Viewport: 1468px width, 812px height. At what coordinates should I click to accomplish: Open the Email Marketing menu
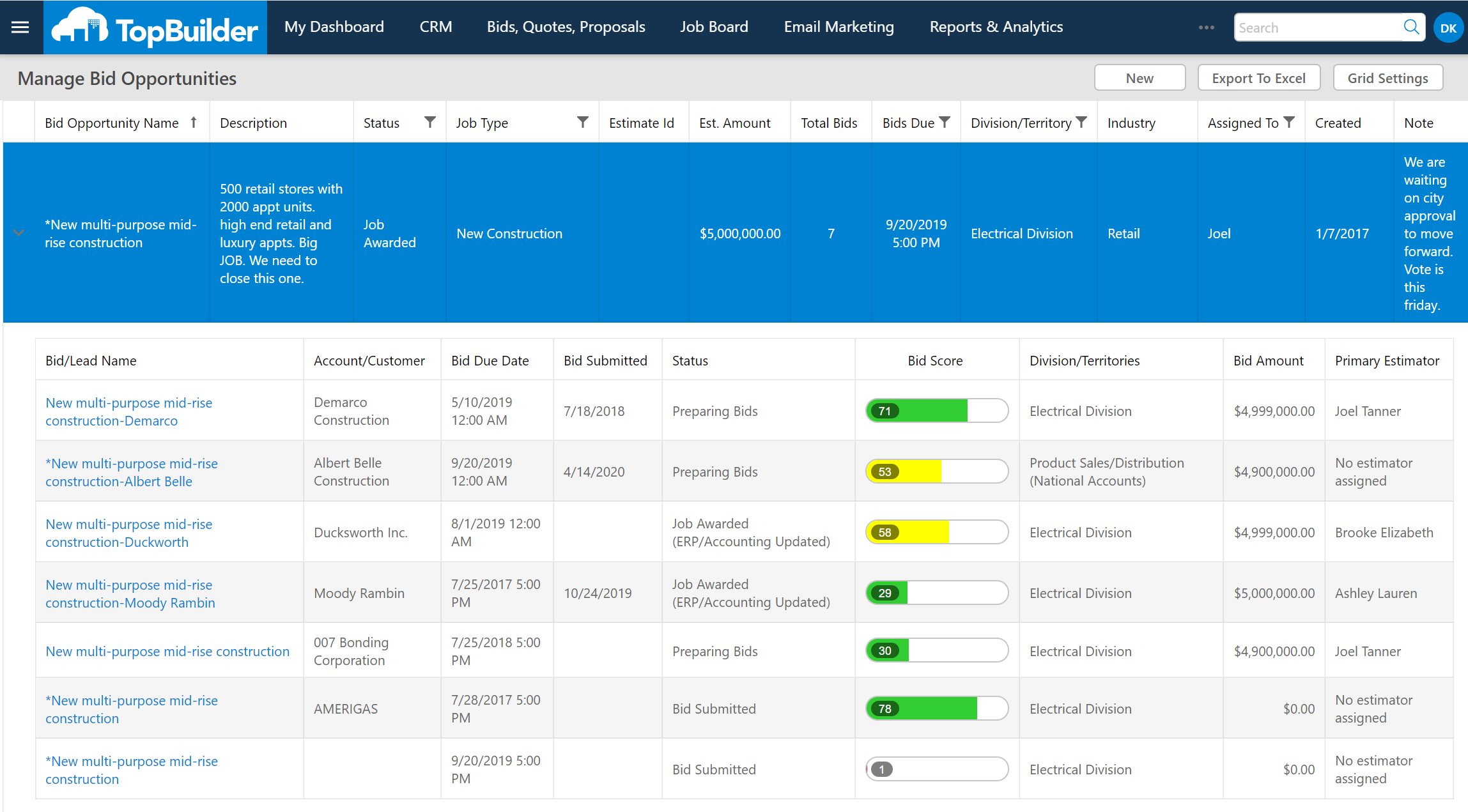pyautogui.click(x=839, y=27)
